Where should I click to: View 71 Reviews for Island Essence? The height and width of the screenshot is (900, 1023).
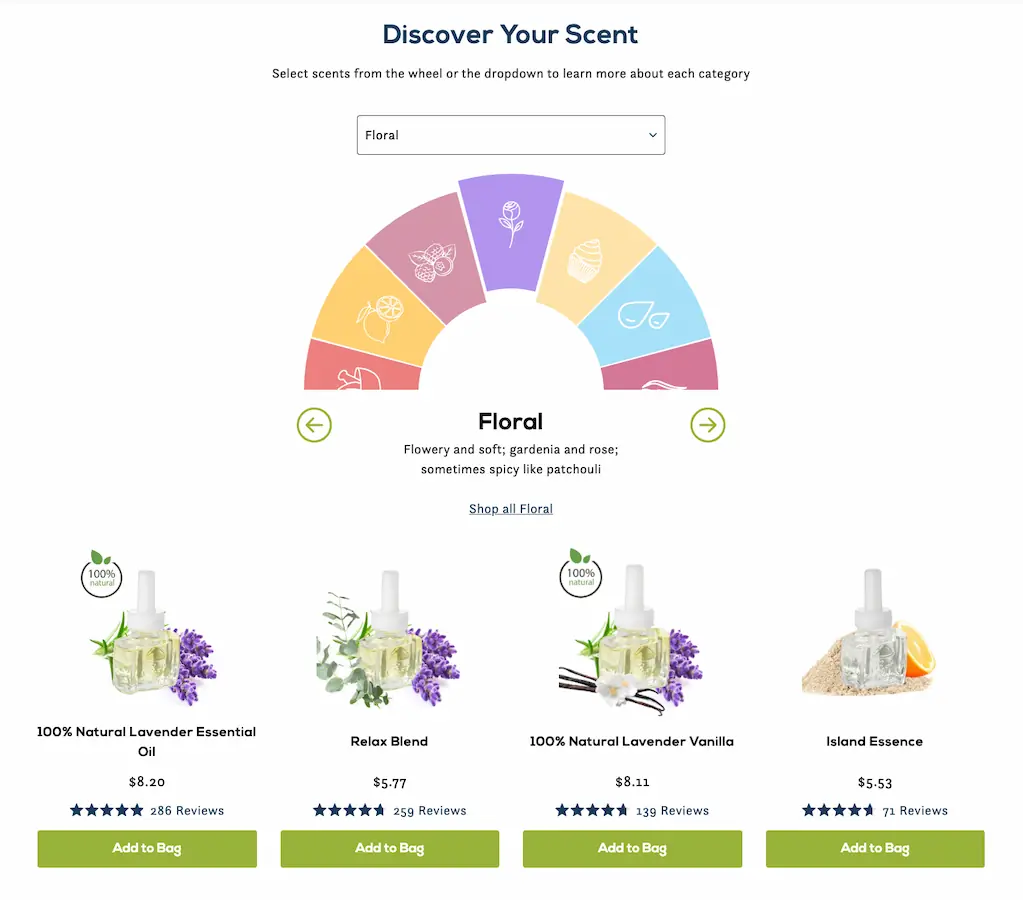click(x=915, y=811)
